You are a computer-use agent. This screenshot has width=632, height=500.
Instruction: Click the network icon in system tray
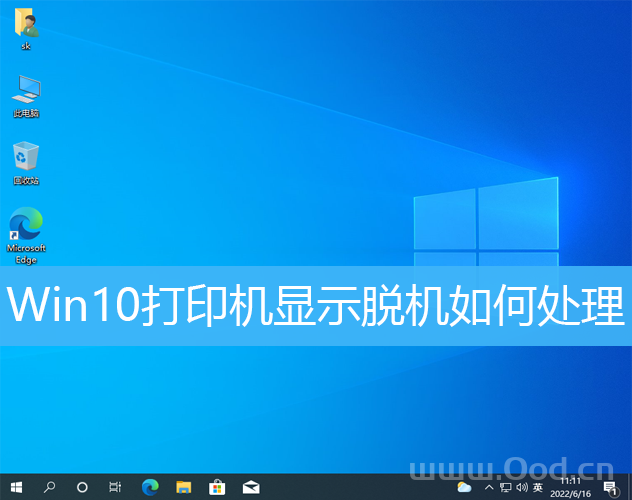(x=506, y=487)
